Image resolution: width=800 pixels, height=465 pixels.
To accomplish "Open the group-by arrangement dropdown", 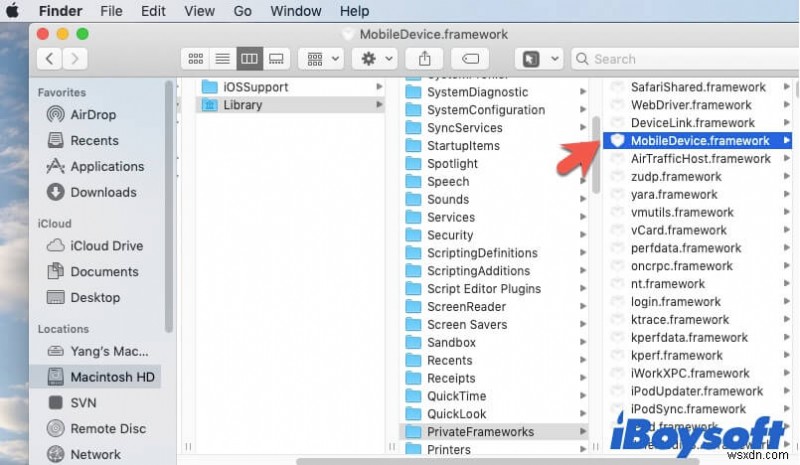I will coord(321,59).
